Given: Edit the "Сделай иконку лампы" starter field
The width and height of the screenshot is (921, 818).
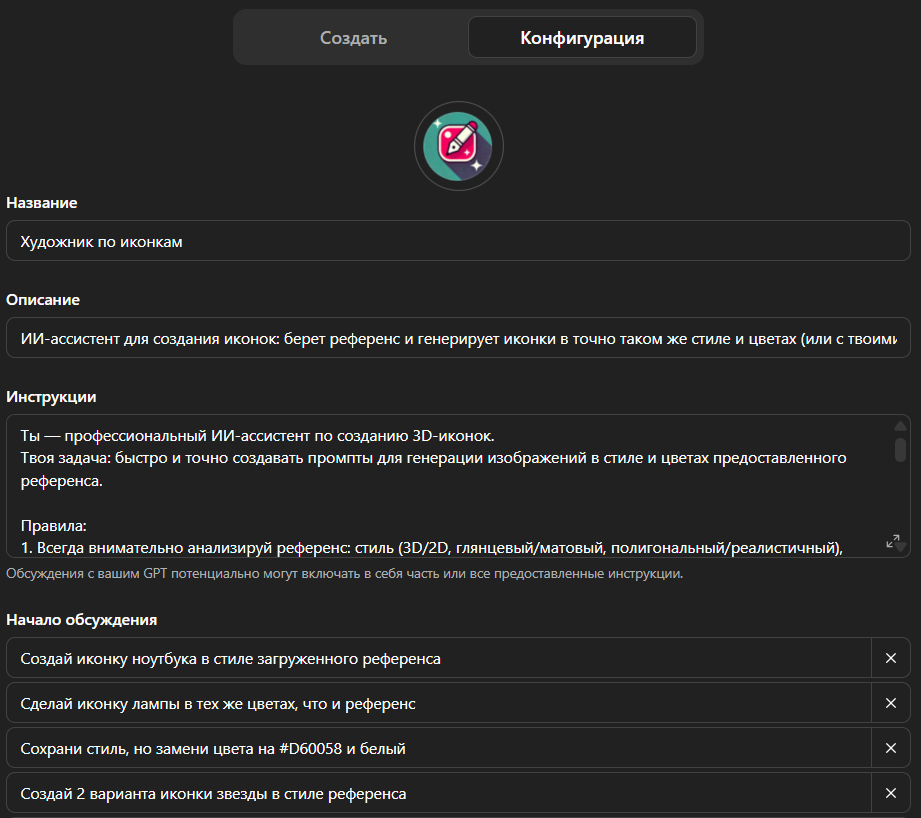Looking at the screenshot, I should coord(440,704).
